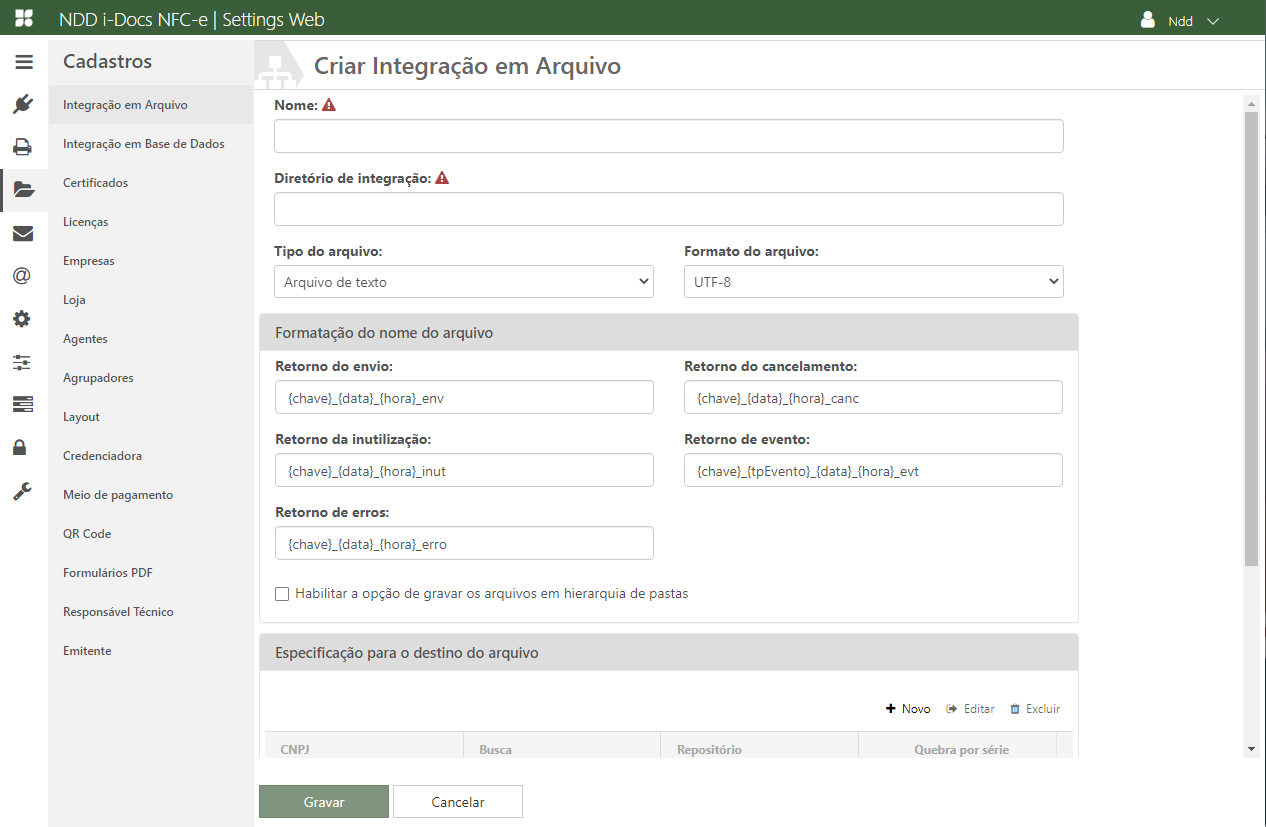Select the wrench tools sidebar icon
Viewport: 1266px width, 827px height.
[x=22, y=491]
